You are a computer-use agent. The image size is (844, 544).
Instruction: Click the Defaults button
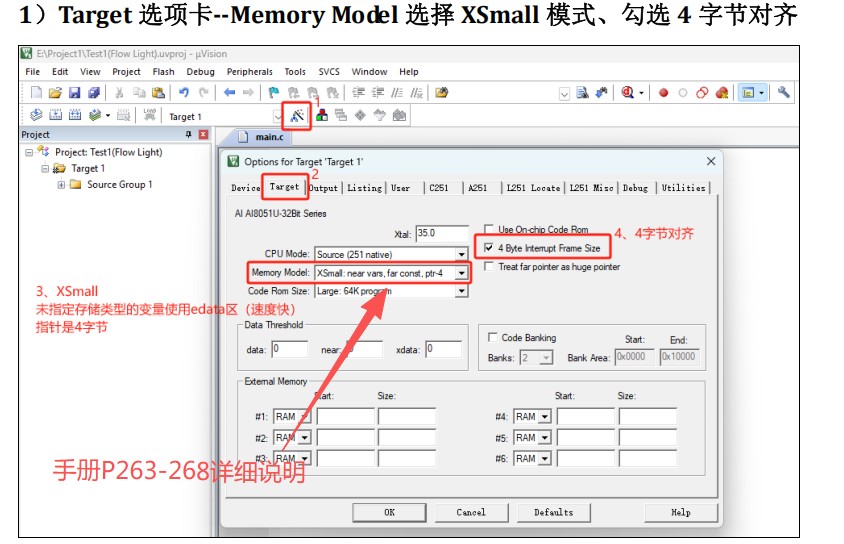pyautogui.click(x=553, y=512)
